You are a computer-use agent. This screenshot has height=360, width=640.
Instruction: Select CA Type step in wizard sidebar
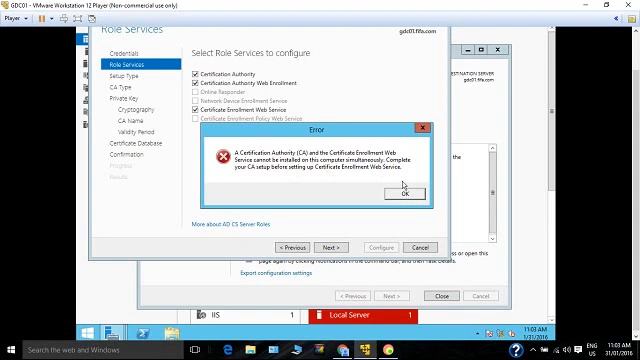(120, 87)
